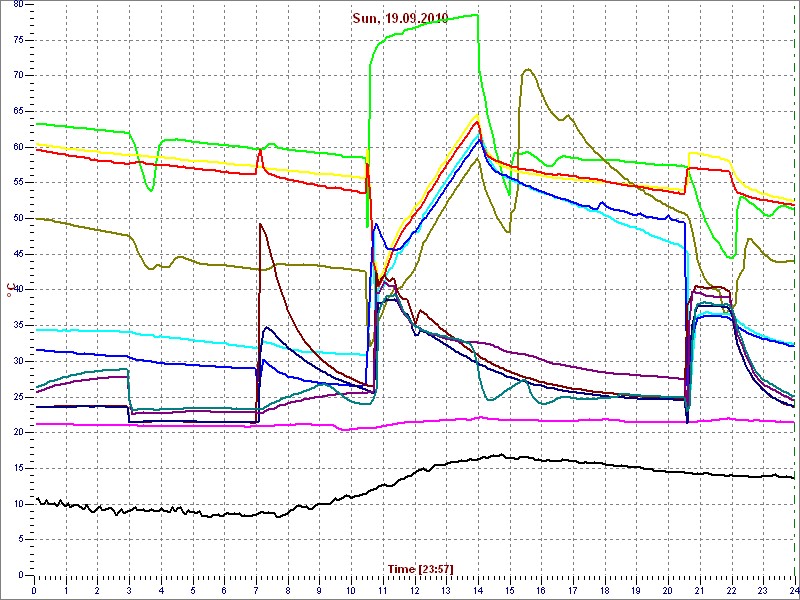The width and height of the screenshot is (800, 600).
Task: Choose hour 12 on the time axis
Action: [x=414, y=590]
